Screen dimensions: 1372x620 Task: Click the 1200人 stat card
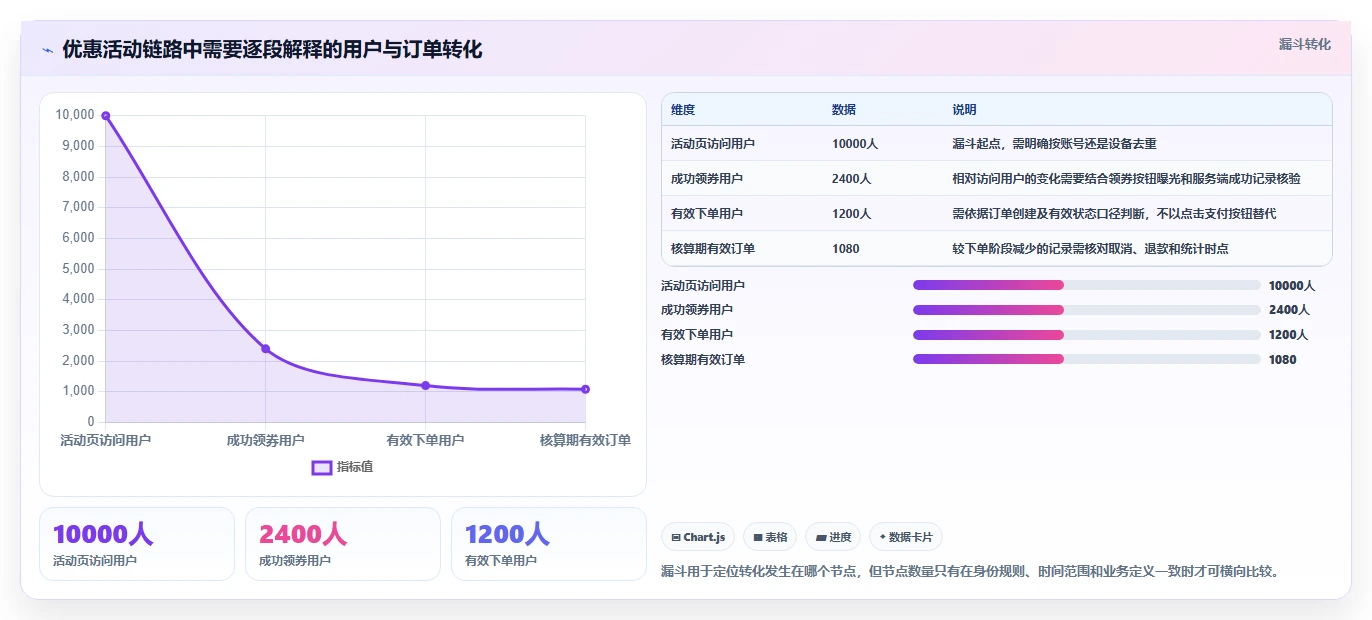pyautogui.click(x=549, y=544)
